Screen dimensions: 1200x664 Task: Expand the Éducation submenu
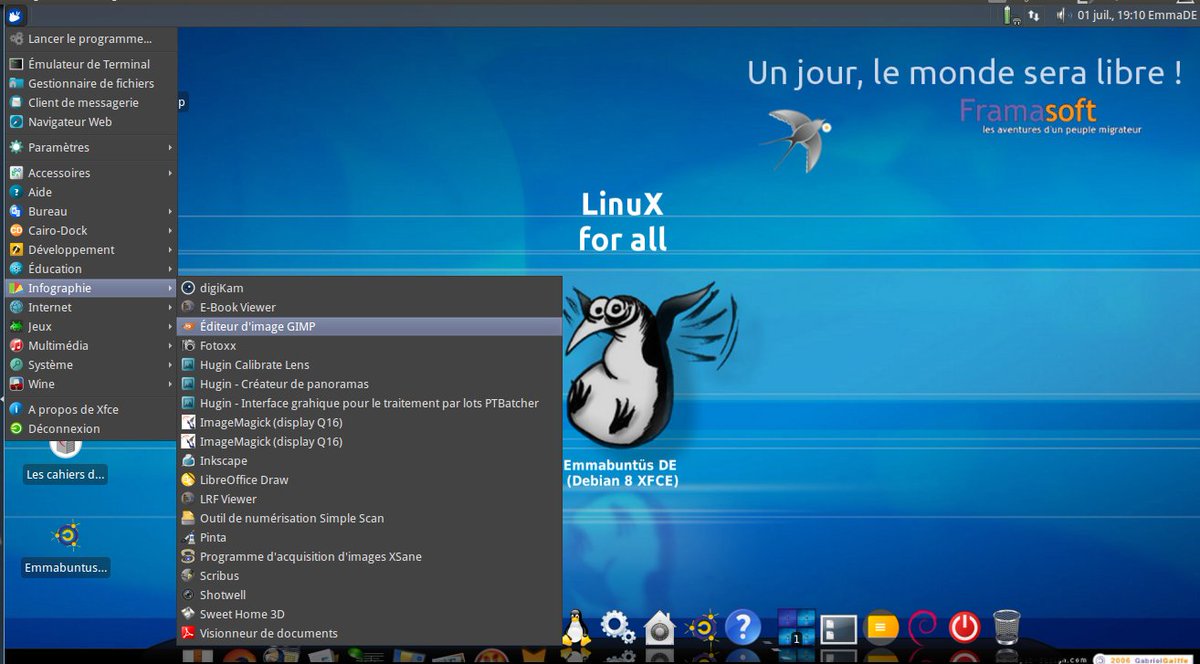click(91, 269)
